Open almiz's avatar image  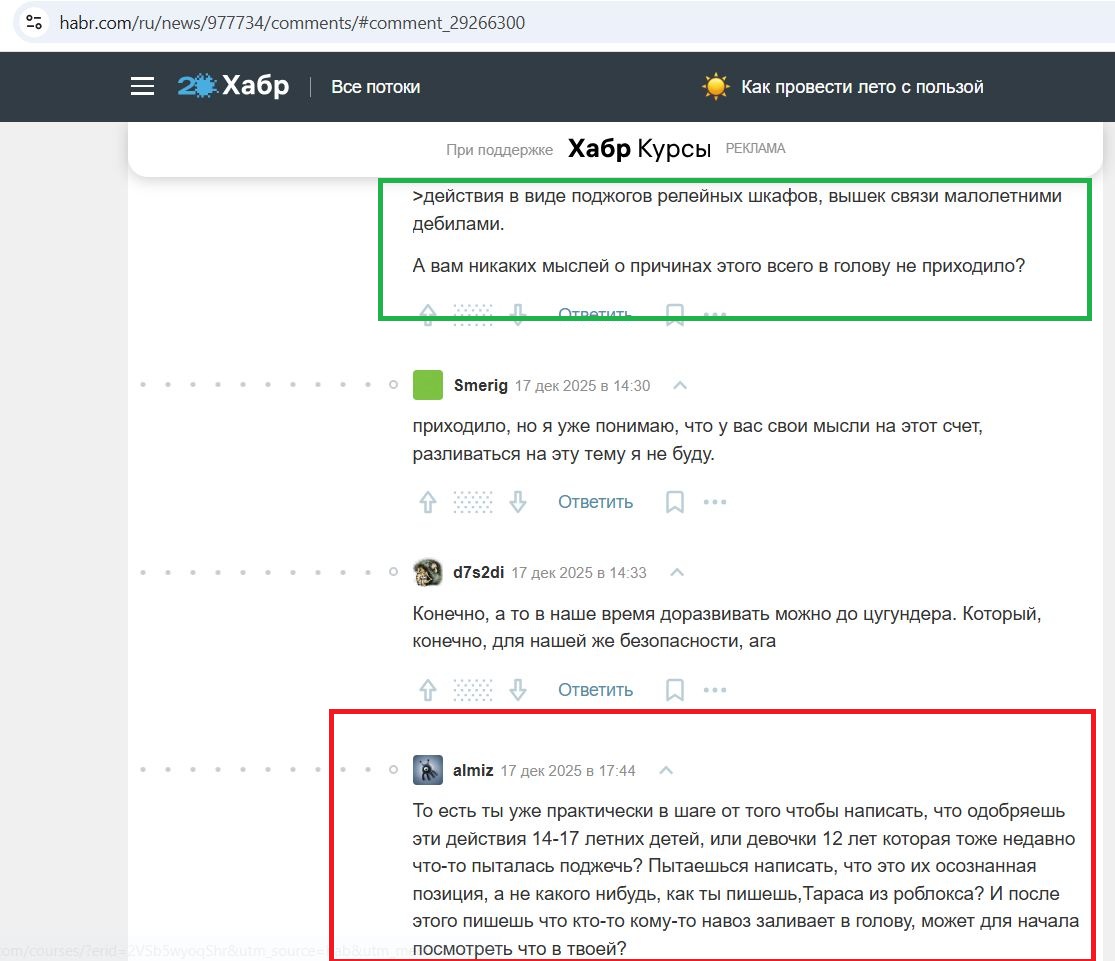(427, 770)
